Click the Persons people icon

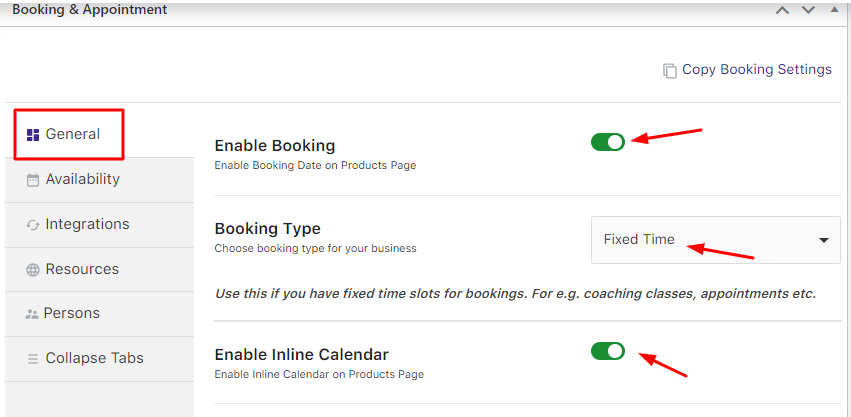tap(31, 314)
